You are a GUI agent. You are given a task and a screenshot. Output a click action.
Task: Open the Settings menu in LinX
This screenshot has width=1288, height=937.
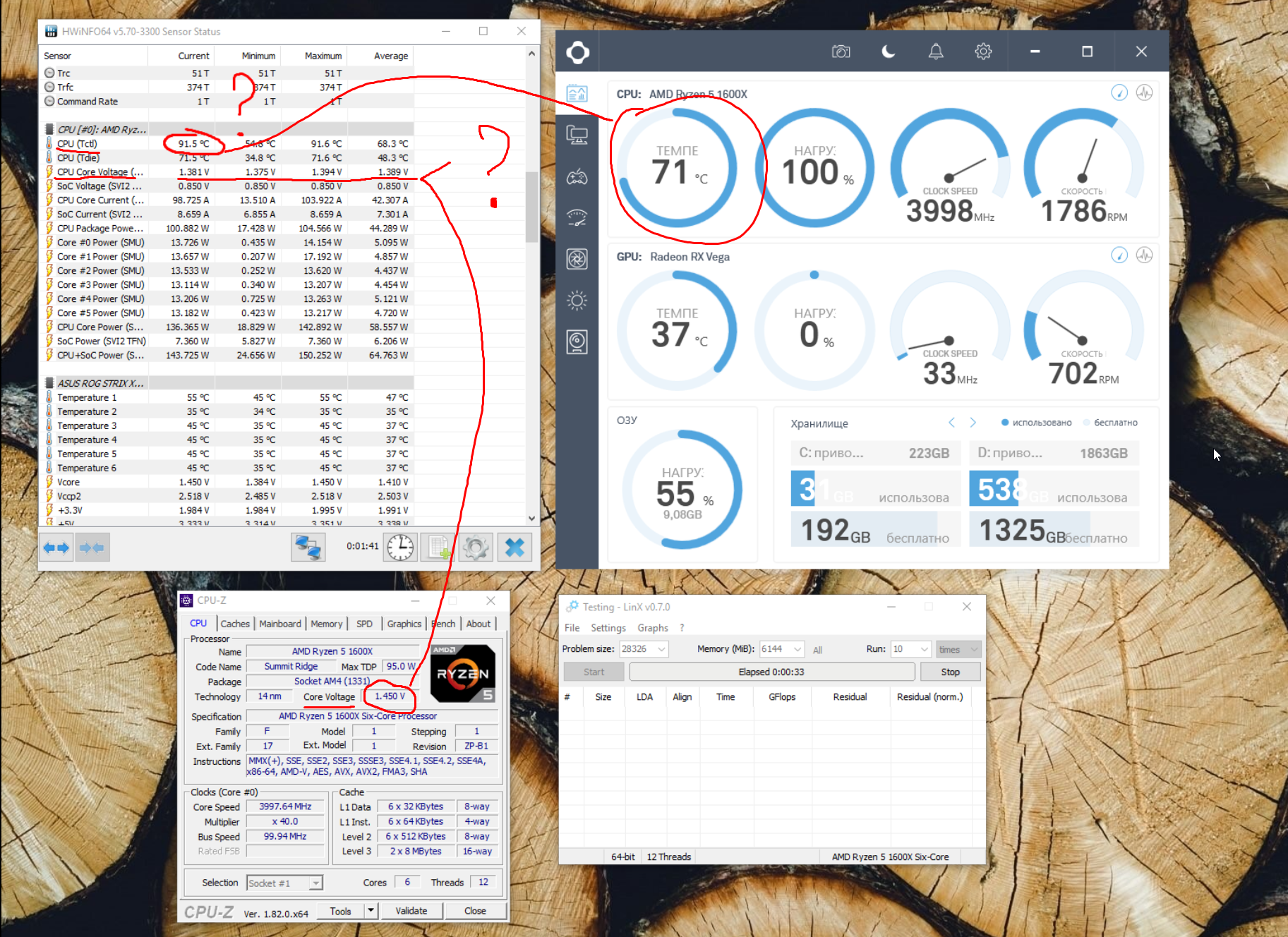pyautogui.click(x=608, y=628)
